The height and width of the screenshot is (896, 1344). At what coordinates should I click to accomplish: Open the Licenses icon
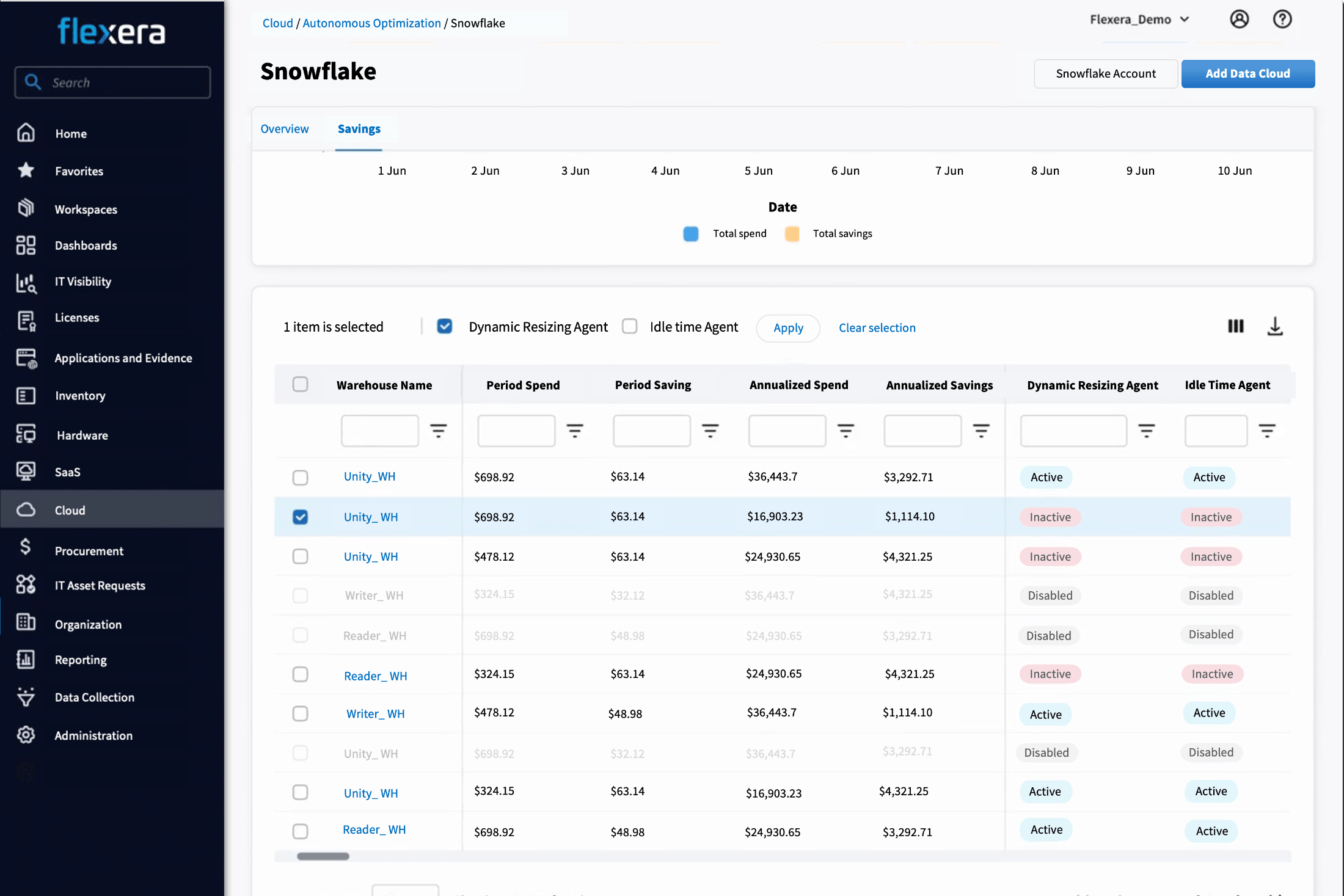tap(26, 319)
